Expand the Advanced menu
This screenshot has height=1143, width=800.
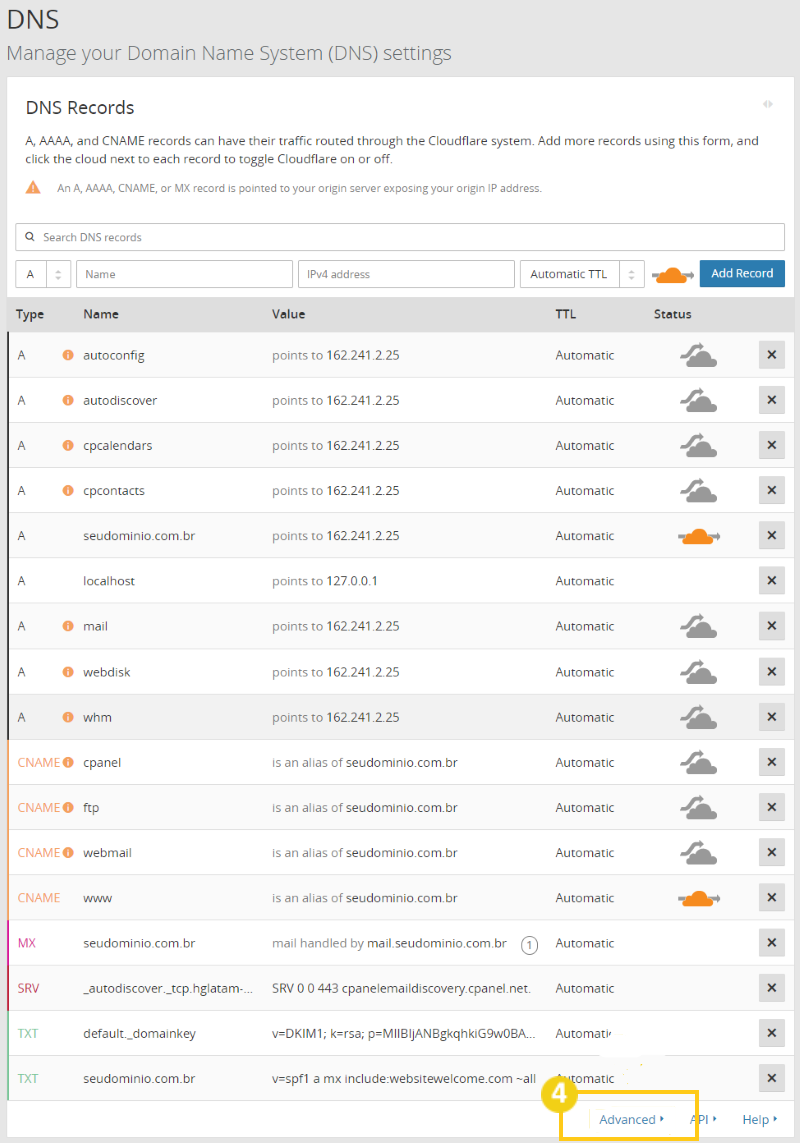pos(632,1119)
